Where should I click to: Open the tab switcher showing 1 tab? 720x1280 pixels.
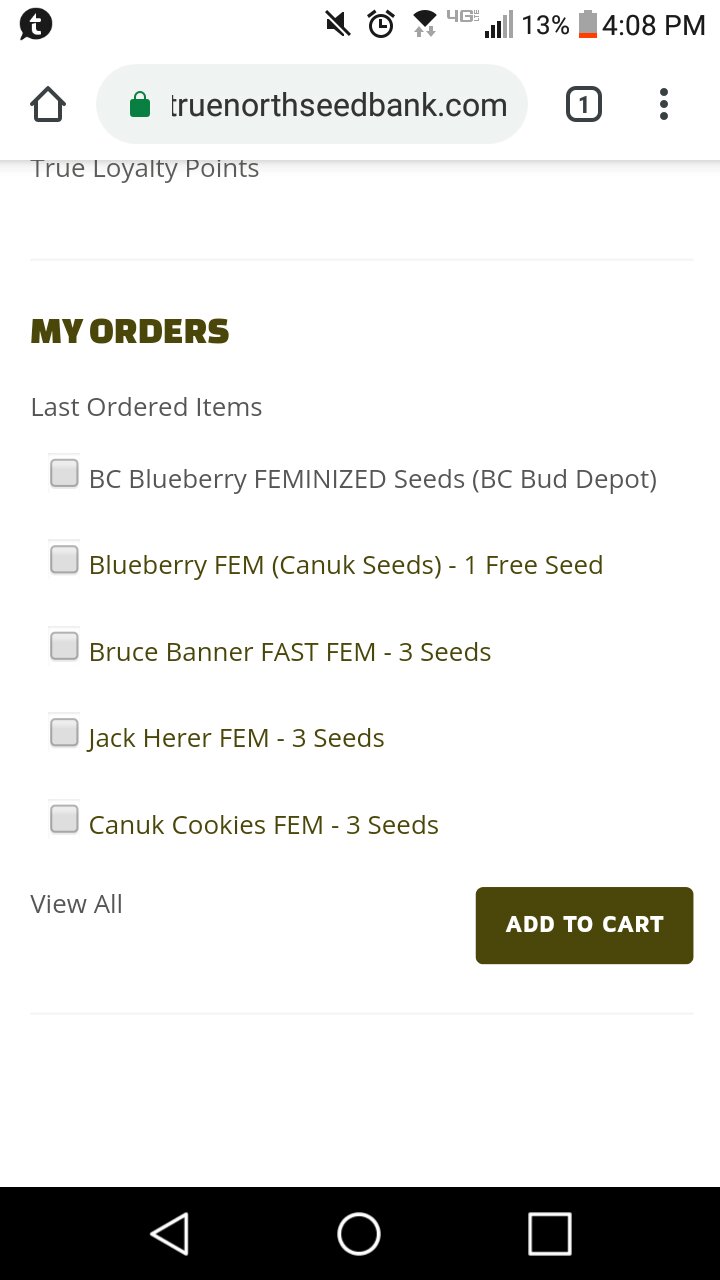584,104
